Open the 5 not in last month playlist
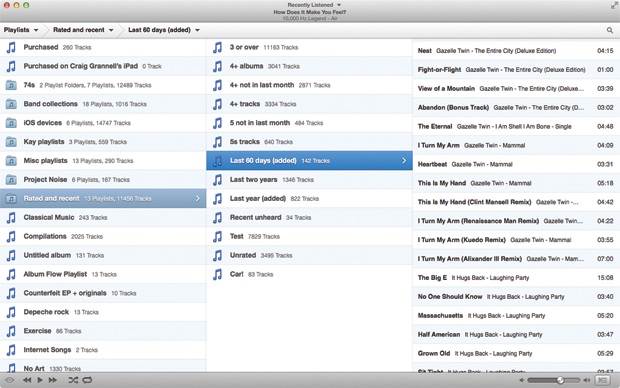The image size is (620, 388). pyautogui.click(x=309, y=123)
